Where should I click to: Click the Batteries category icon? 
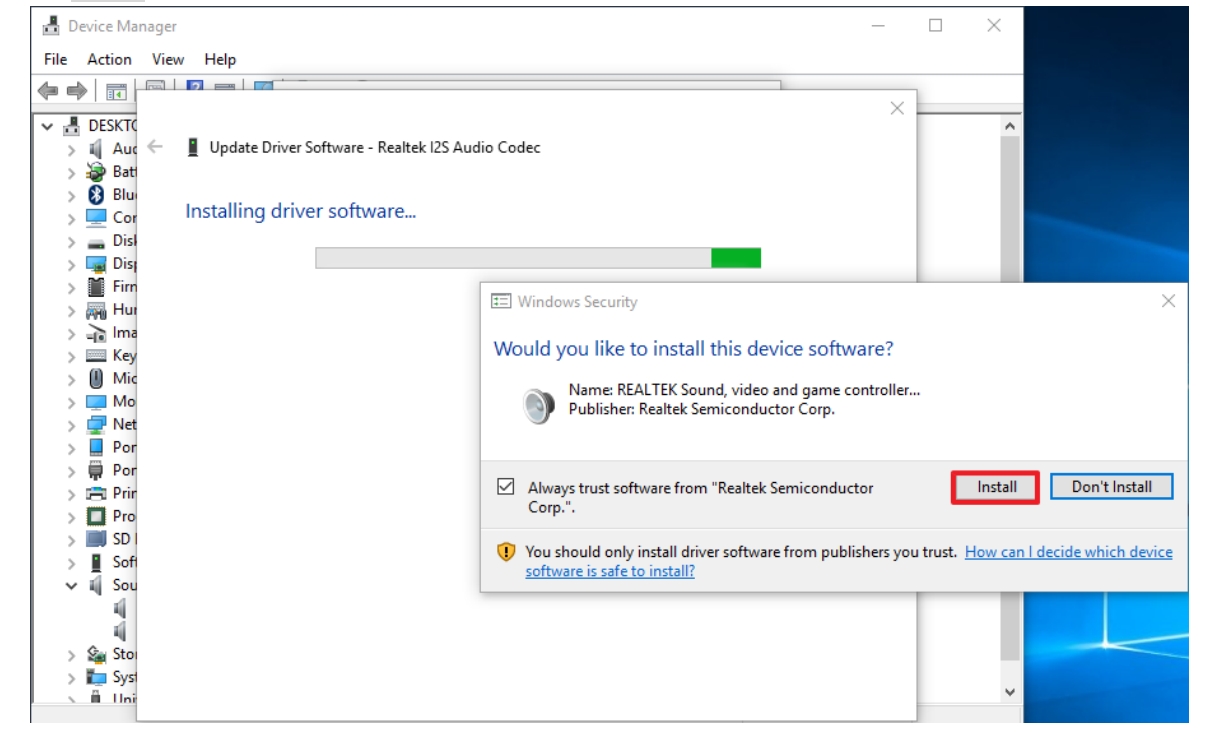pyautogui.click(x=97, y=172)
